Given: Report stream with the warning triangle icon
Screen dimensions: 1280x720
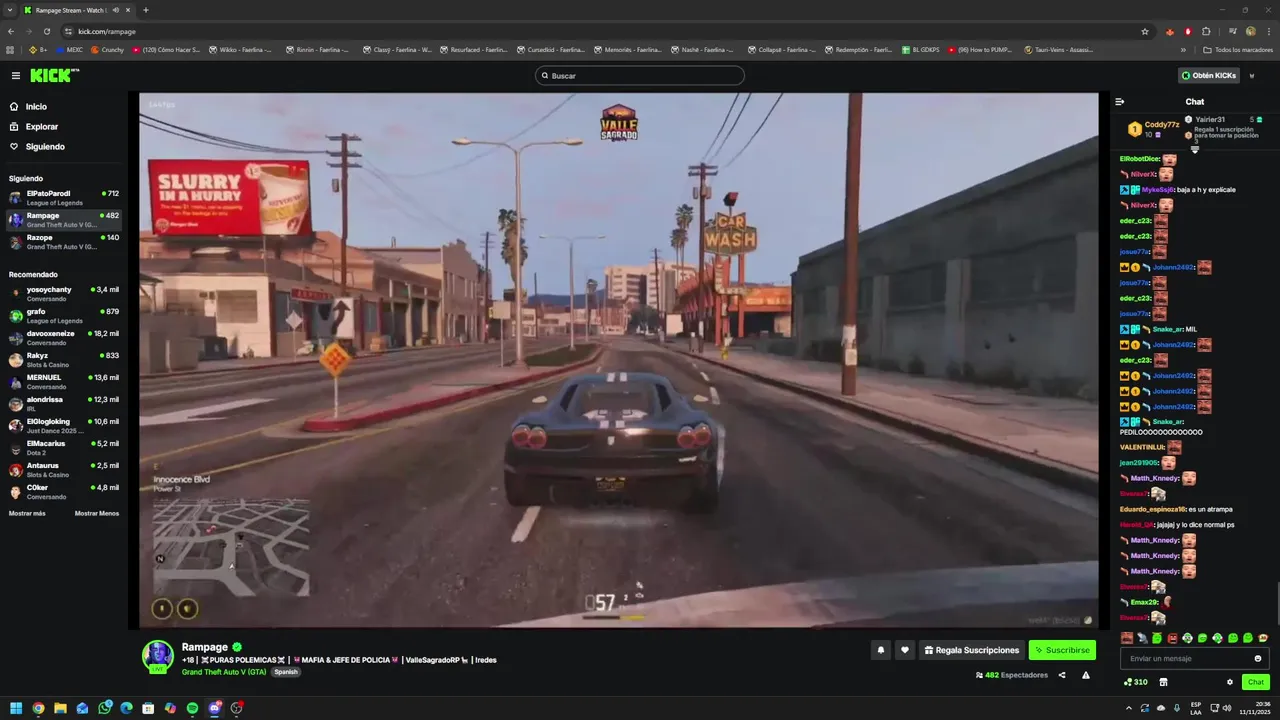Looking at the screenshot, I should (x=1086, y=675).
